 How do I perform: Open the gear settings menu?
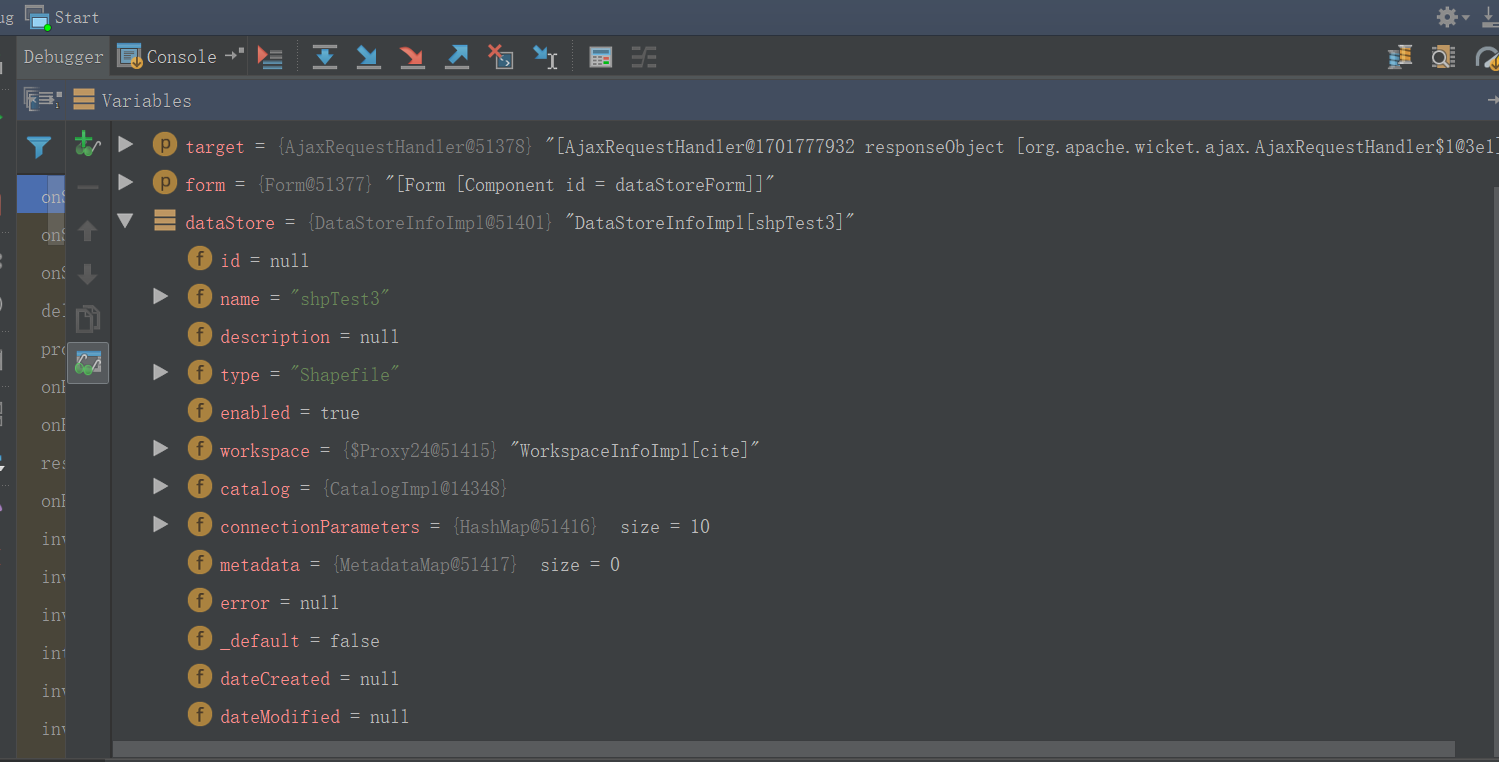click(1447, 17)
